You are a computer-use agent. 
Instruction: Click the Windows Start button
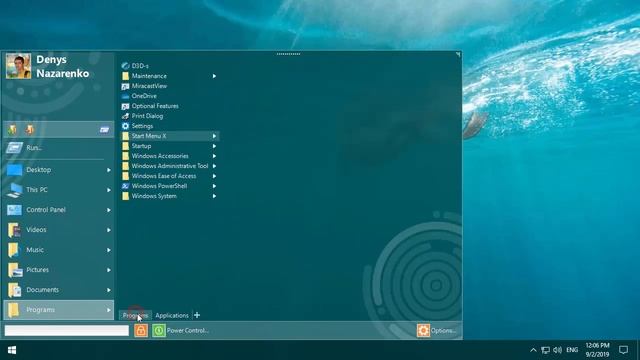pyautogui.click(x=12, y=350)
